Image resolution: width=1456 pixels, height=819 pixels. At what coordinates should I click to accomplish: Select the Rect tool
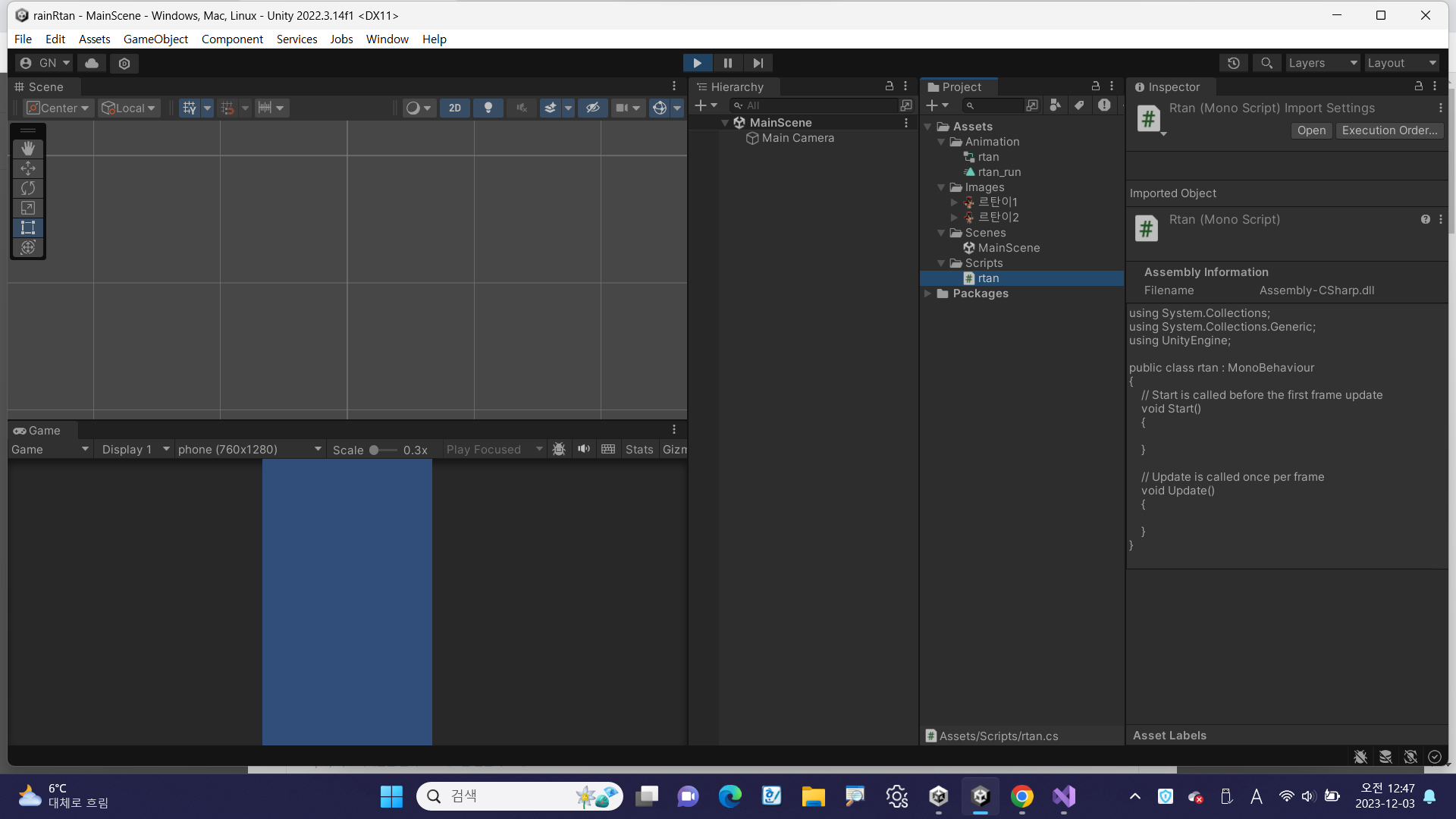[x=28, y=227]
